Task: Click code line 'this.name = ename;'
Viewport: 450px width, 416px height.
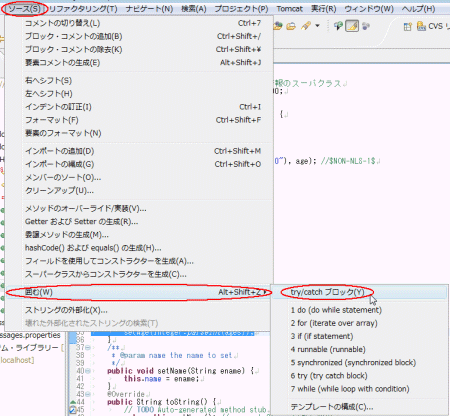Action: point(161,379)
